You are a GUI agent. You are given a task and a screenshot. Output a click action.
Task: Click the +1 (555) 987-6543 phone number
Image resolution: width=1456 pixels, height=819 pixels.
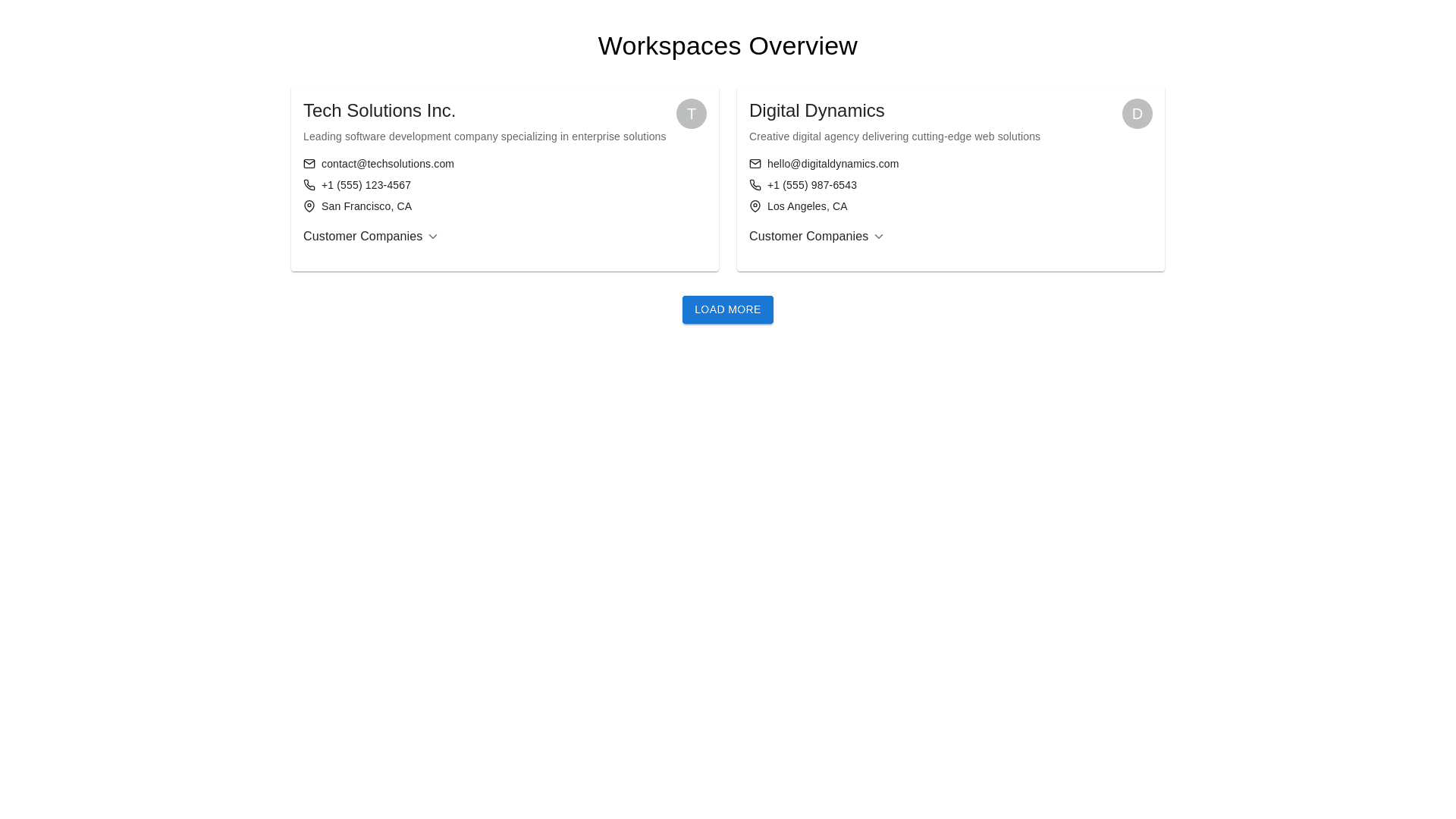812,185
